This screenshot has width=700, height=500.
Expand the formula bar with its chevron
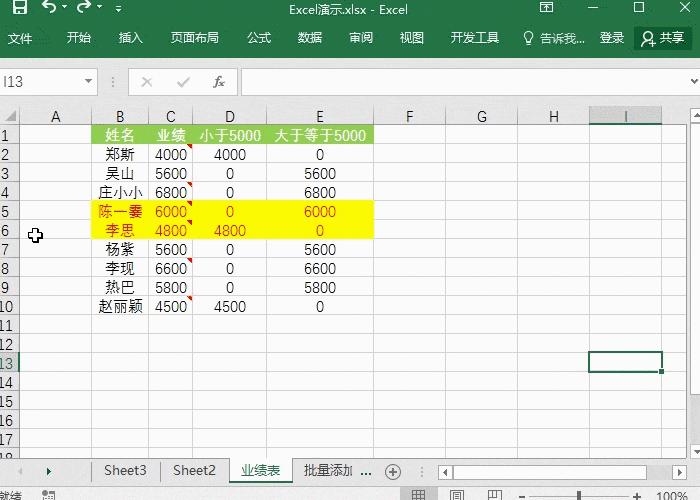(x=694, y=81)
